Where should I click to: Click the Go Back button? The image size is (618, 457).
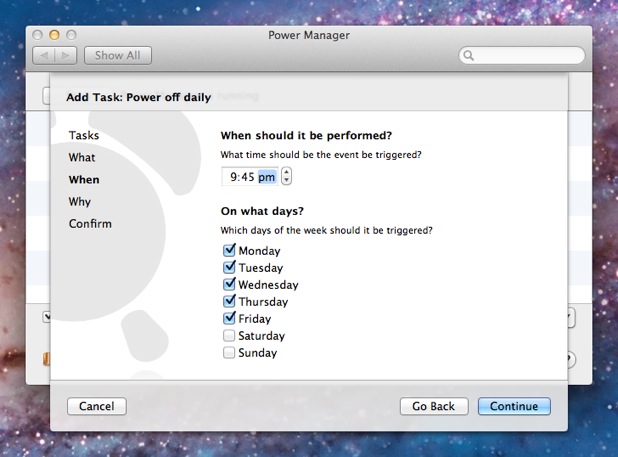[434, 406]
